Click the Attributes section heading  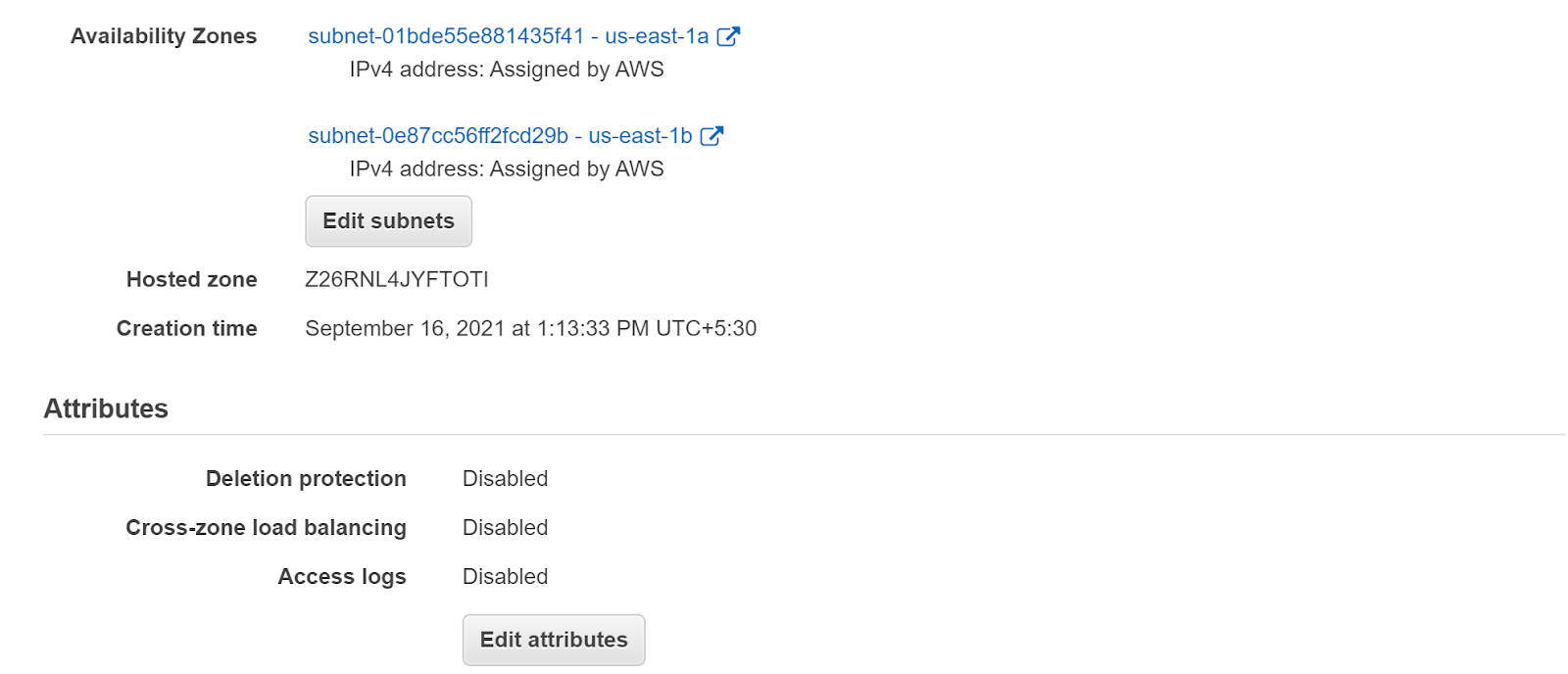click(106, 409)
